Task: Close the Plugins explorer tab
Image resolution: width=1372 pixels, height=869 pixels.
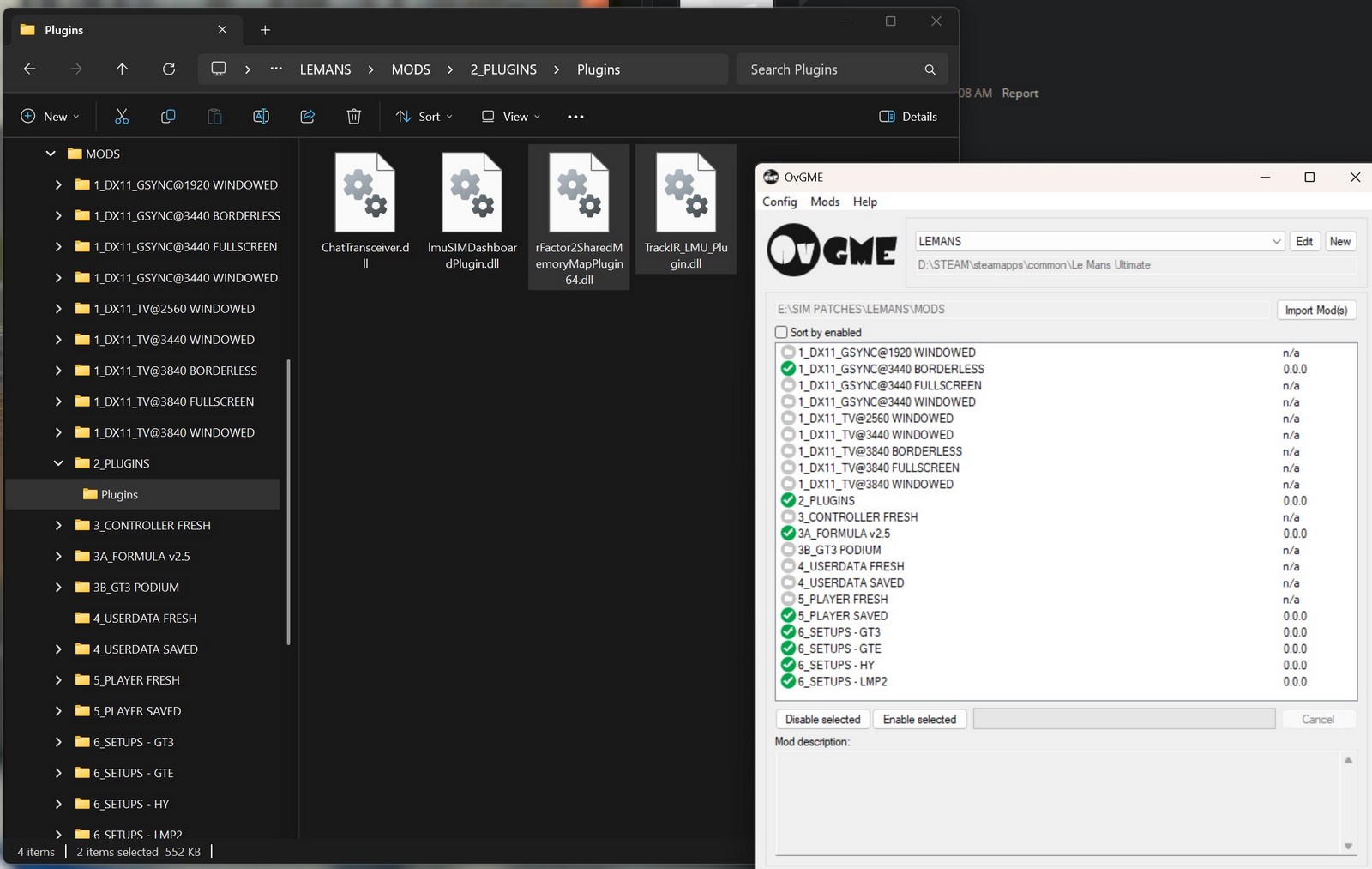Action: point(222,30)
